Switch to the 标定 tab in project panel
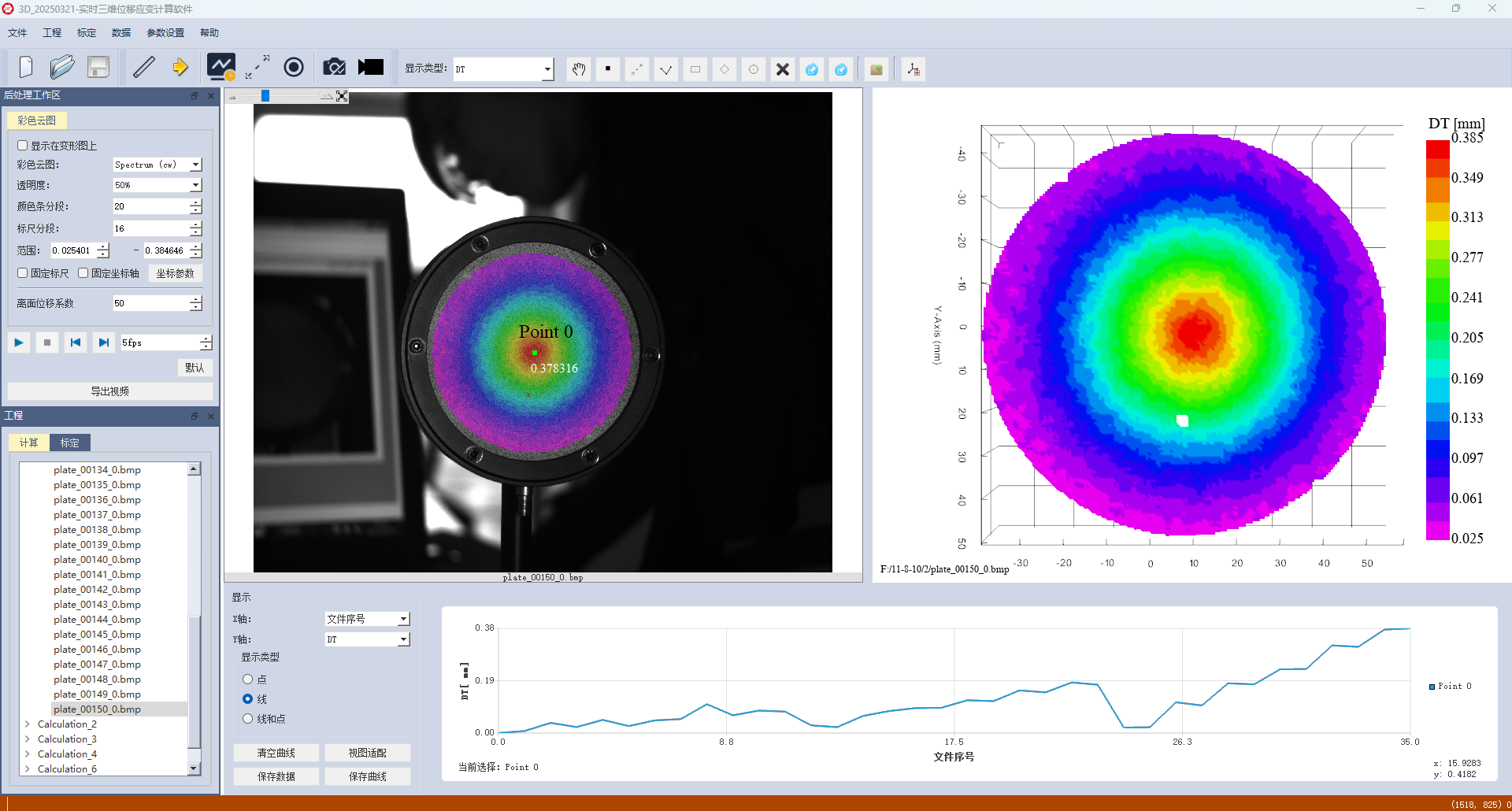Image resolution: width=1512 pixels, height=811 pixels. pos(70,443)
